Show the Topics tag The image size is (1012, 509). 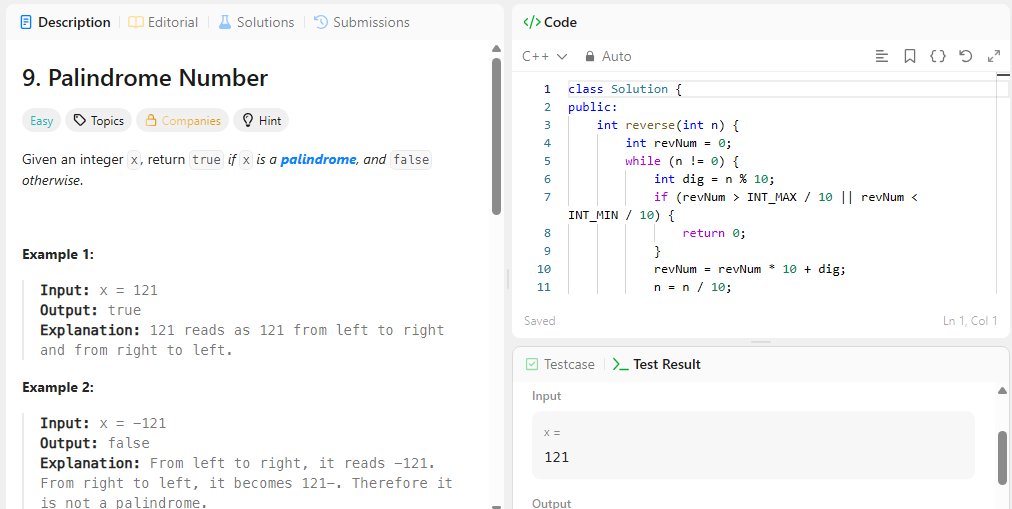[x=99, y=121]
